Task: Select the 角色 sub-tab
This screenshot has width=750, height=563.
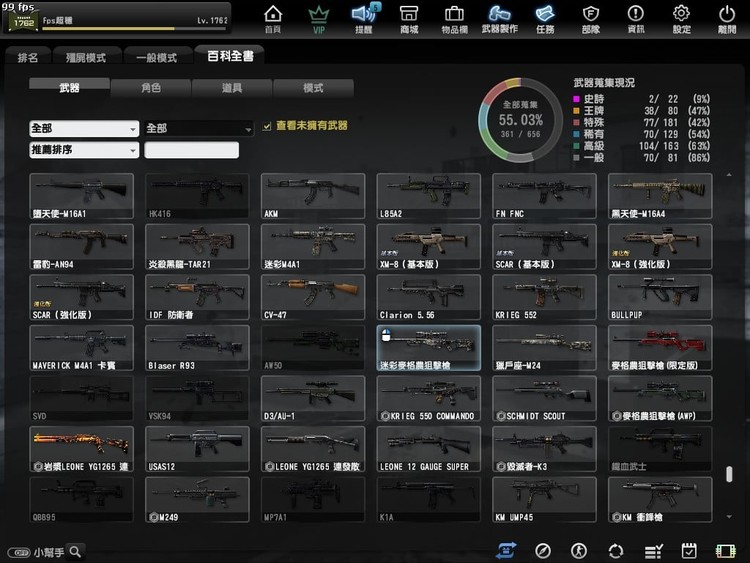Action: (151, 88)
